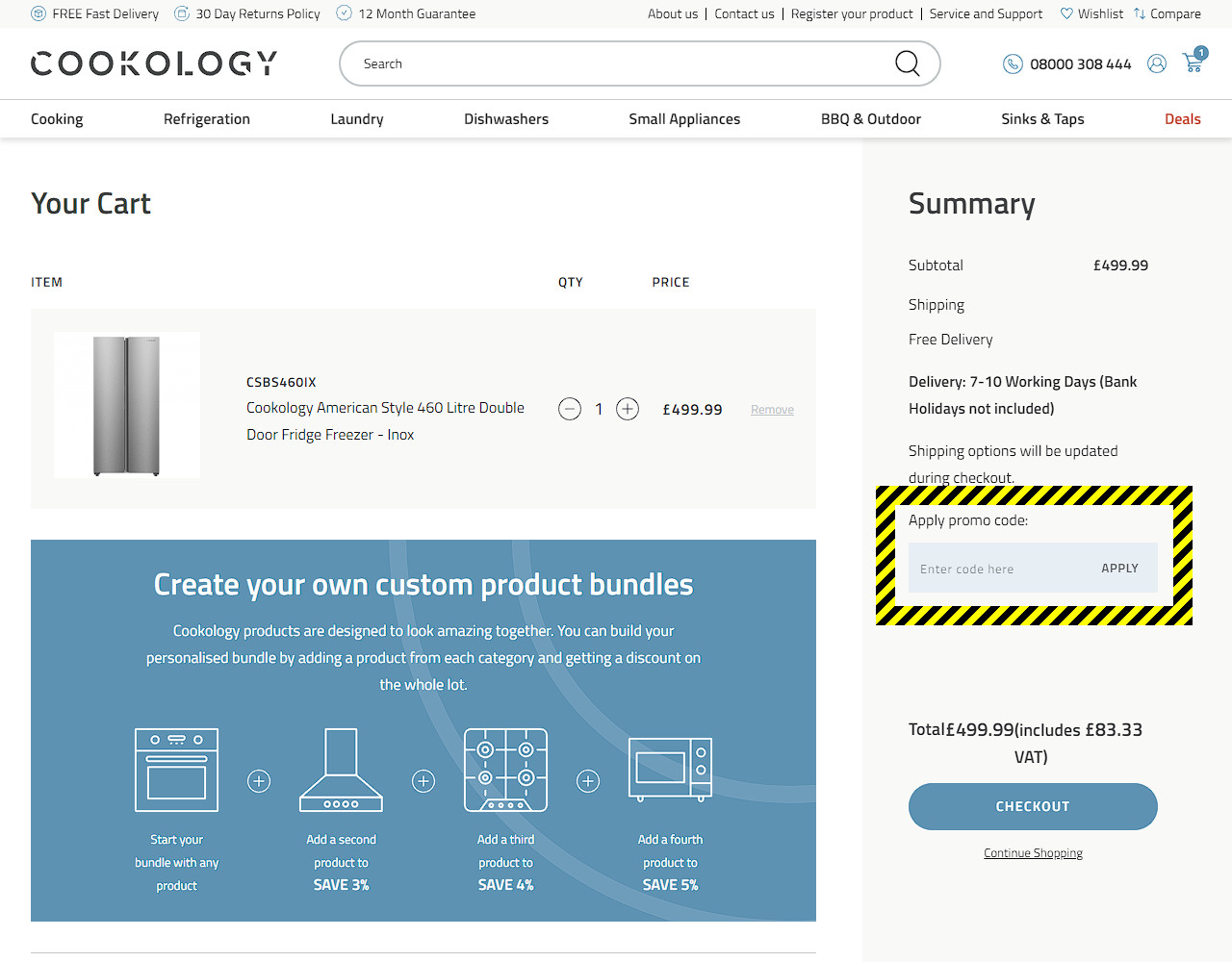
Task: Click the Cookology logo
Action: 154,63
